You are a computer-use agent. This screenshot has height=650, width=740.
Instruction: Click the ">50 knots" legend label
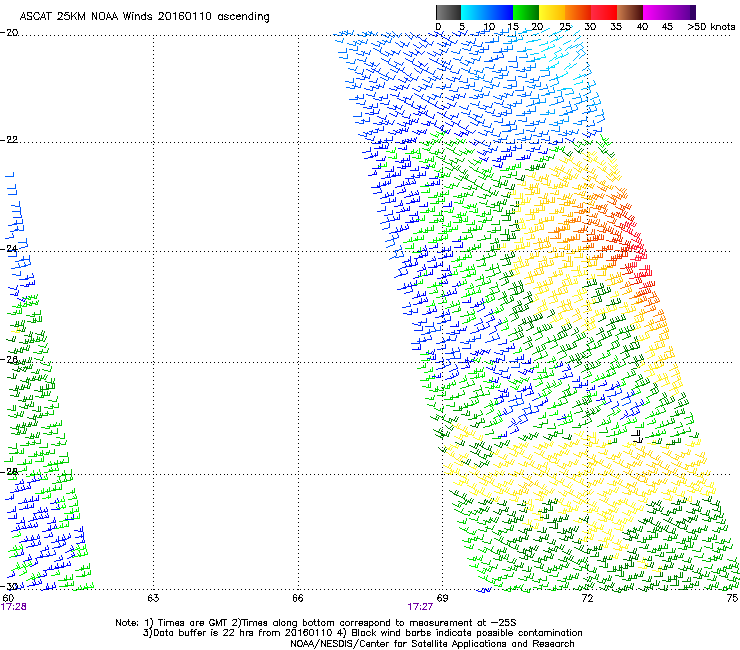pos(711,27)
